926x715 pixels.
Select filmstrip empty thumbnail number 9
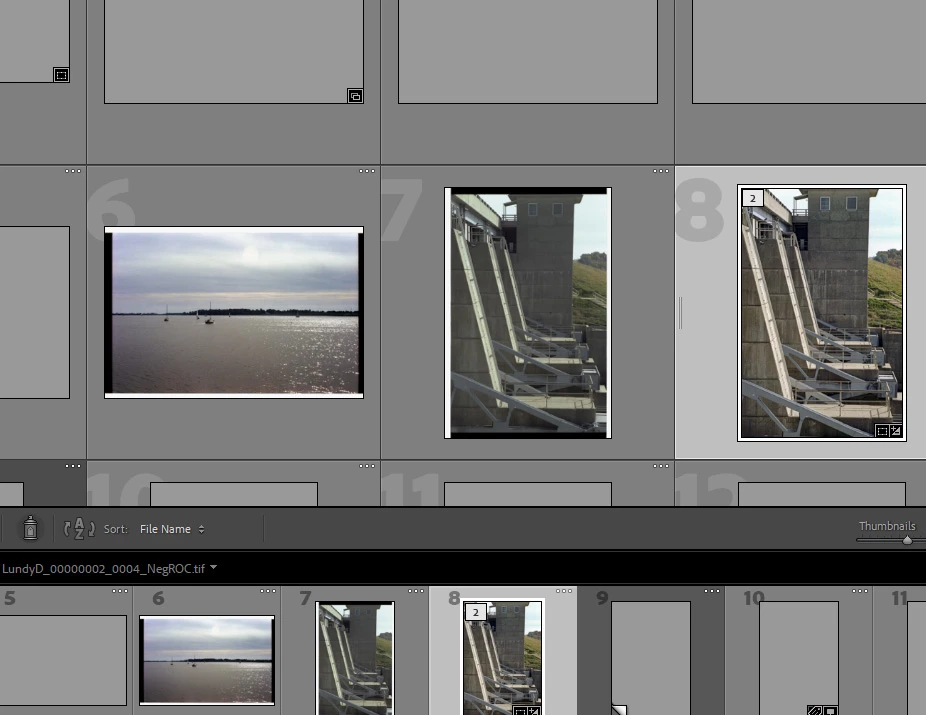651,658
